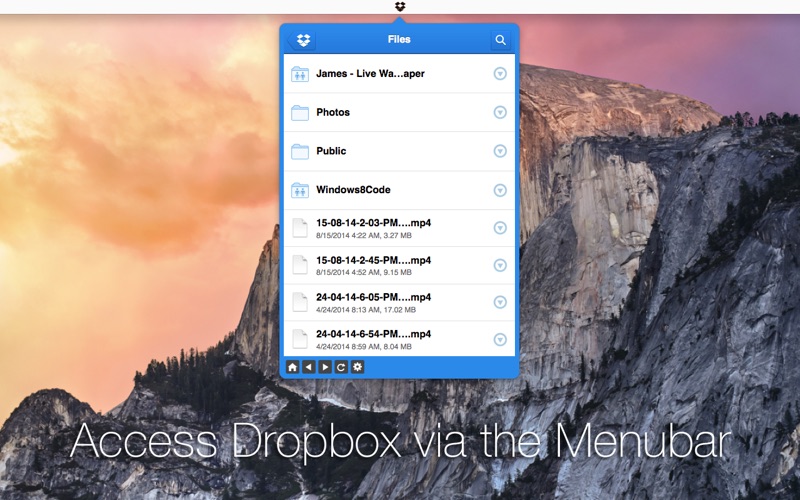Click the Dropbox icon in the menu bar
Image resolution: width=800 pixels, height=500 pixels.
click(400, 6)
